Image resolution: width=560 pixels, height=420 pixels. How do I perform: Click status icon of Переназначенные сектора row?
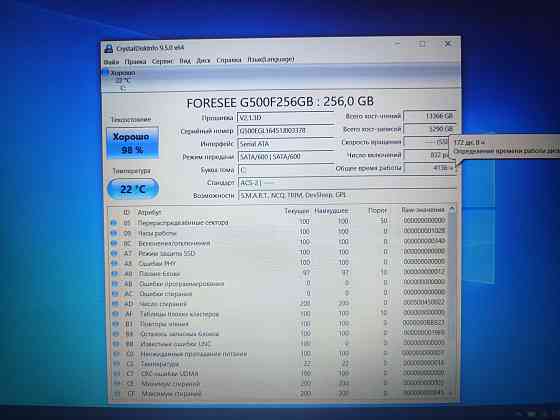(114, 223)
